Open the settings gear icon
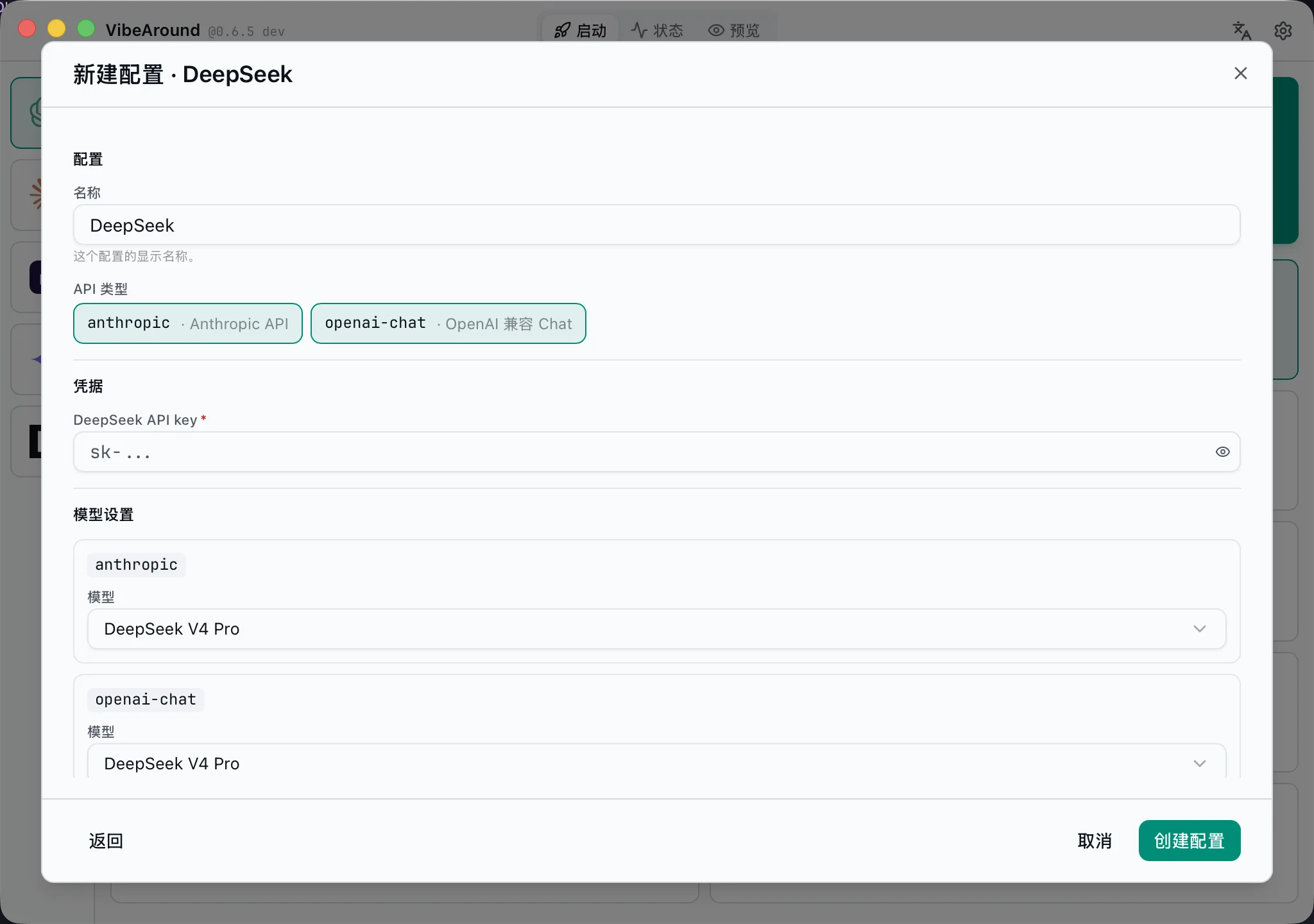This screenshot has height=924, width=1314. 1283,30
